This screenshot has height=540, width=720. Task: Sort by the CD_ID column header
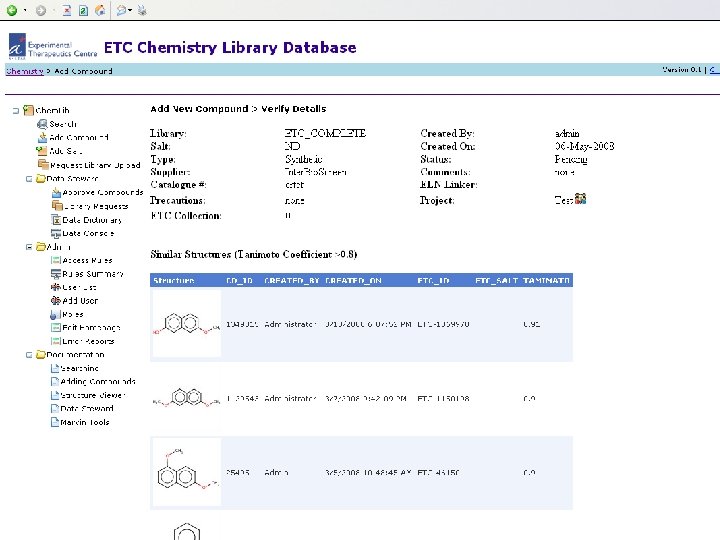(239, 281)
